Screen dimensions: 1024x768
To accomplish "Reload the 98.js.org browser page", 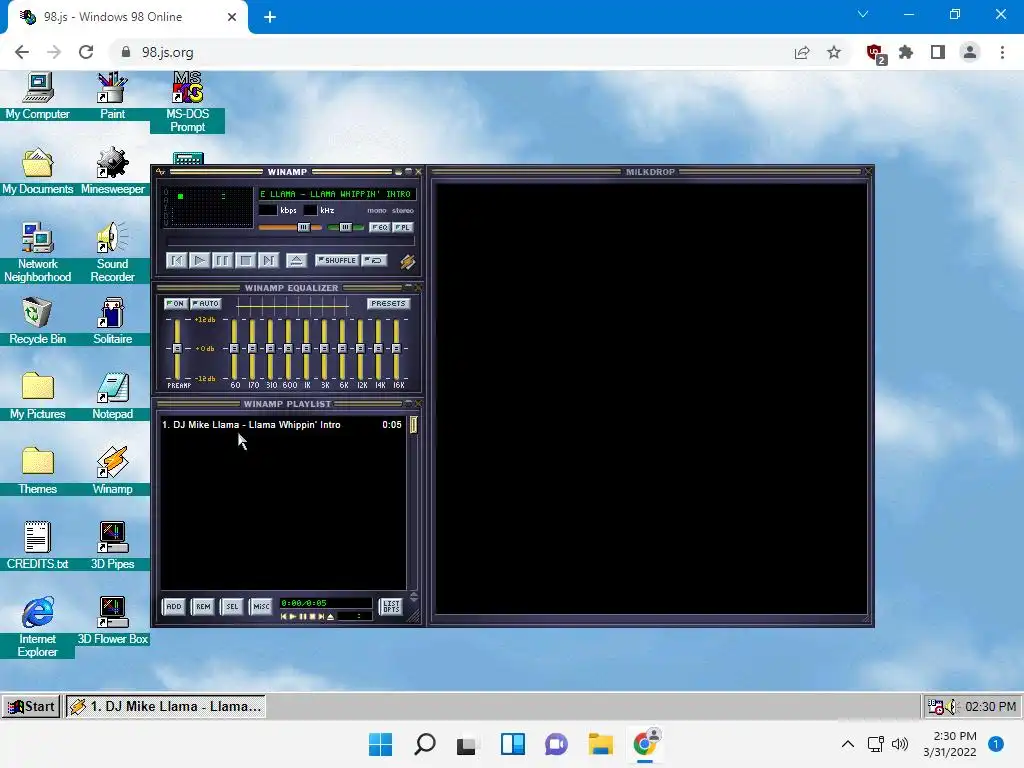I will coord(86,52).
